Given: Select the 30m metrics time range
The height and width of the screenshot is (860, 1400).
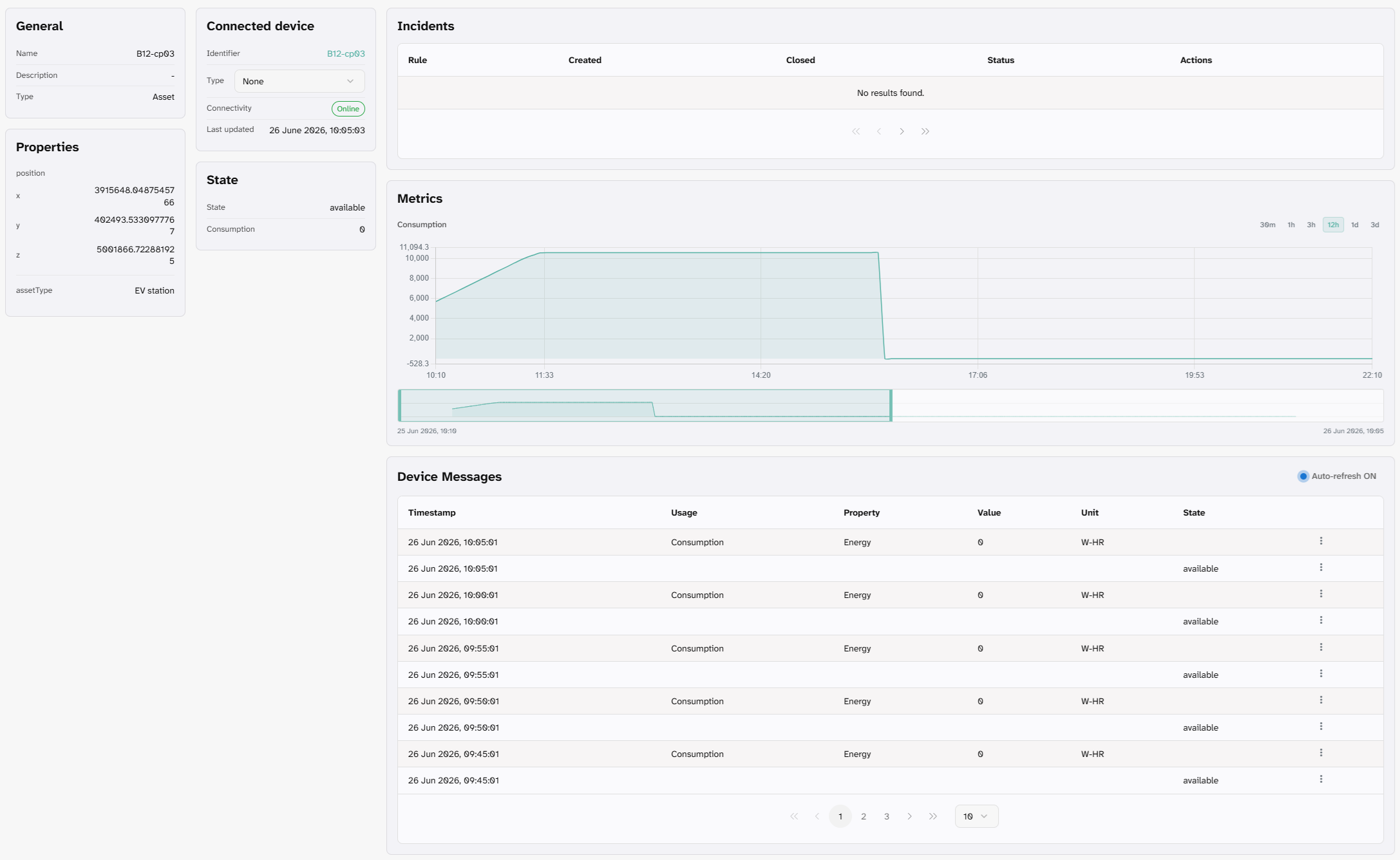Looking at the screenshot, I should tap(1267, 225).
